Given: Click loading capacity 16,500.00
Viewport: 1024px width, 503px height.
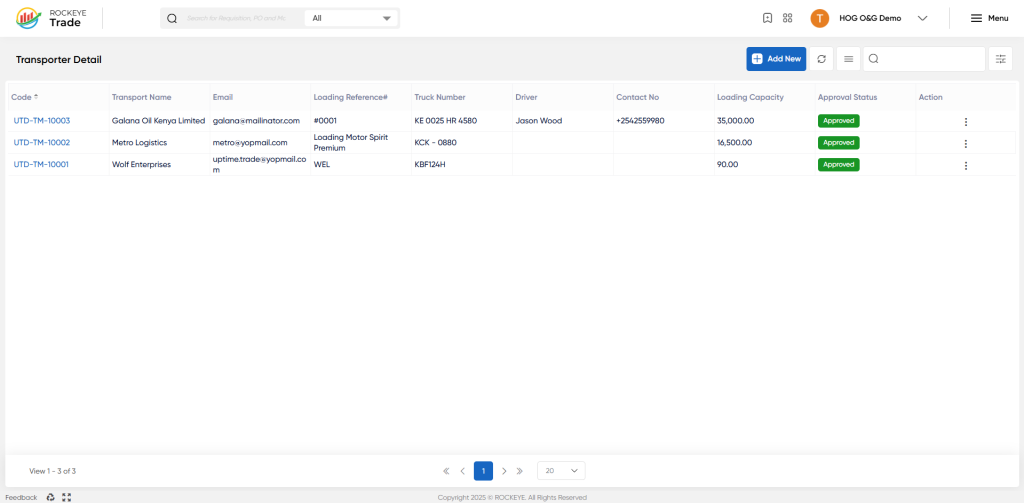Looking at the screenshot, I should click(x=735, y=142).
